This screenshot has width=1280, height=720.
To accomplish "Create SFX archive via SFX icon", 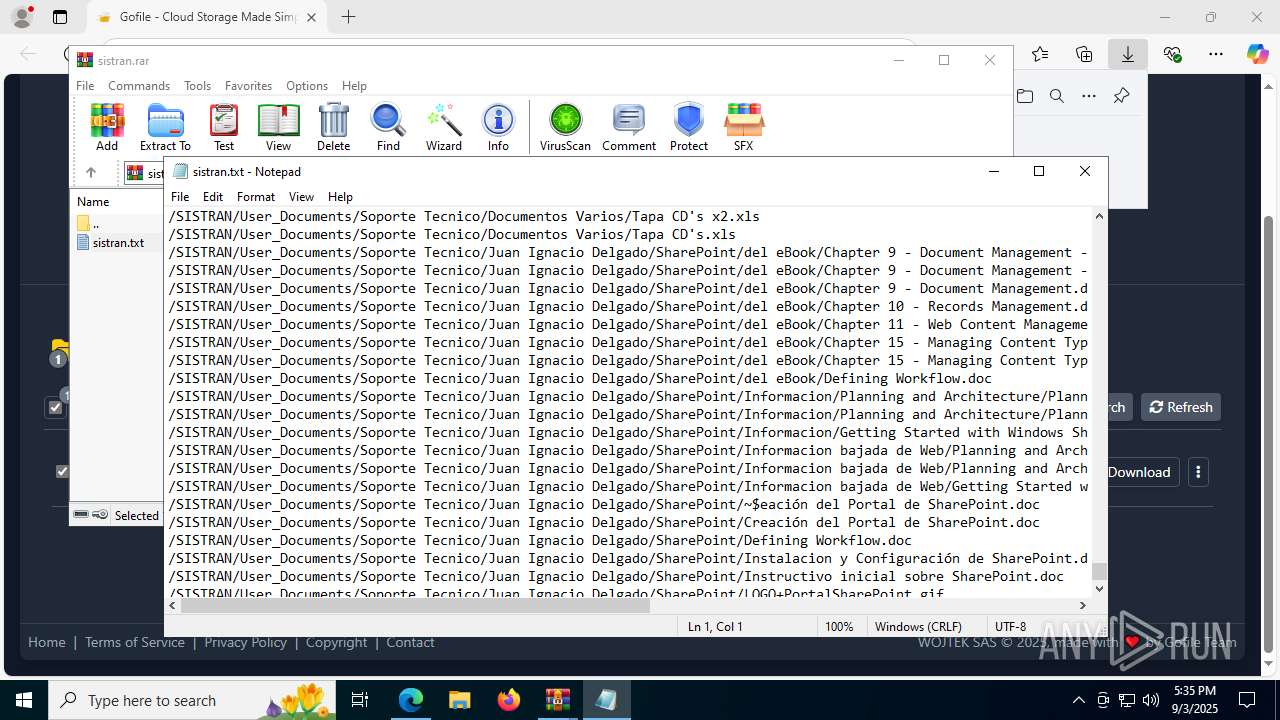I will tap(743, 127).
